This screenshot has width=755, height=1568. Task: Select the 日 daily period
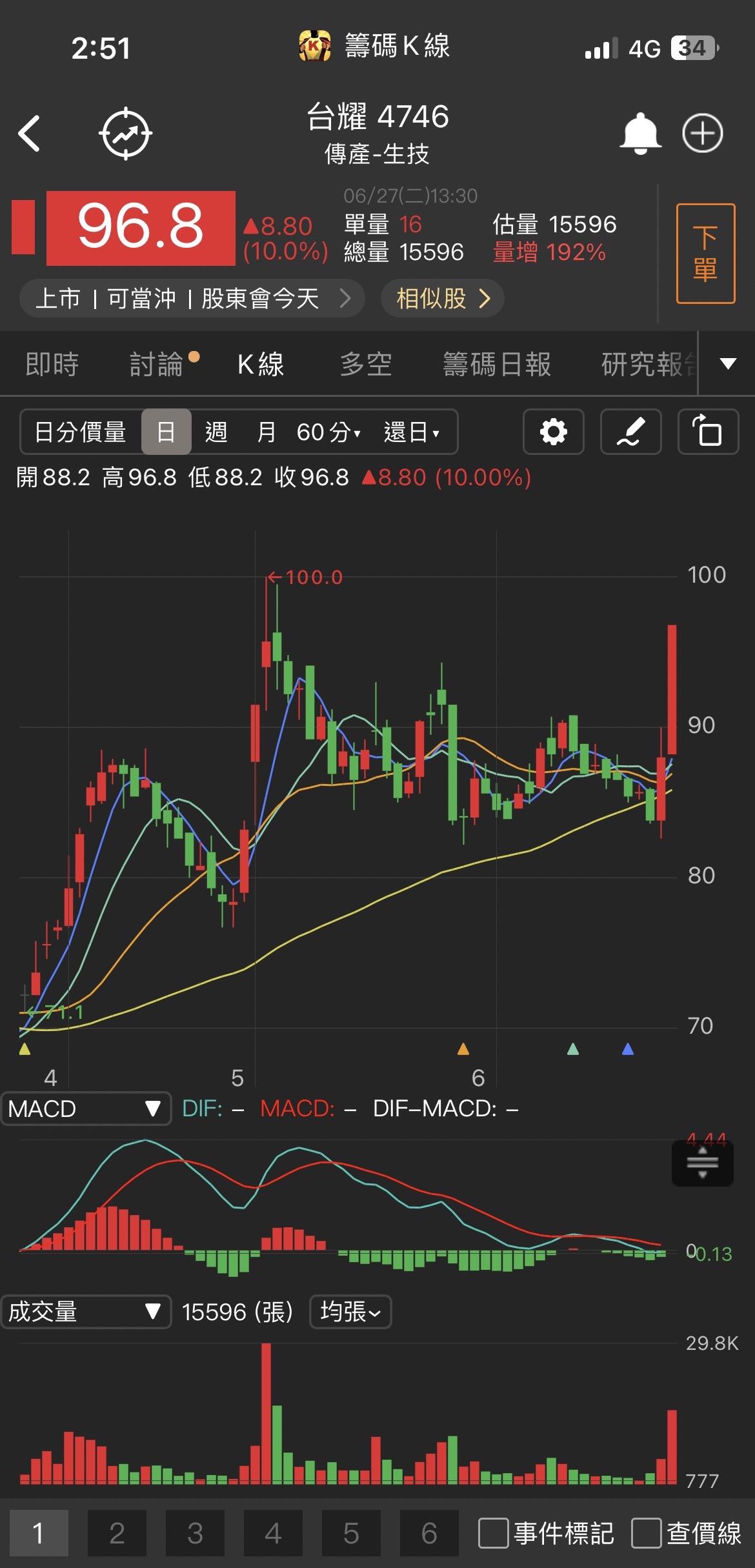(166, 432)
